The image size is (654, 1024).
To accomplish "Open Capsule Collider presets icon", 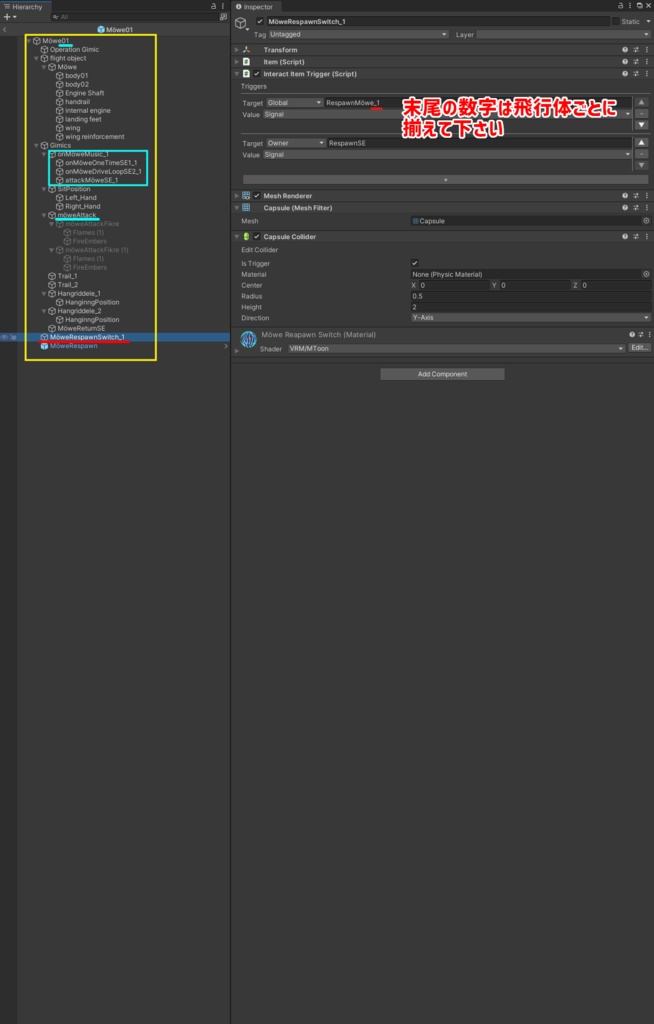I will click(636, 236).
